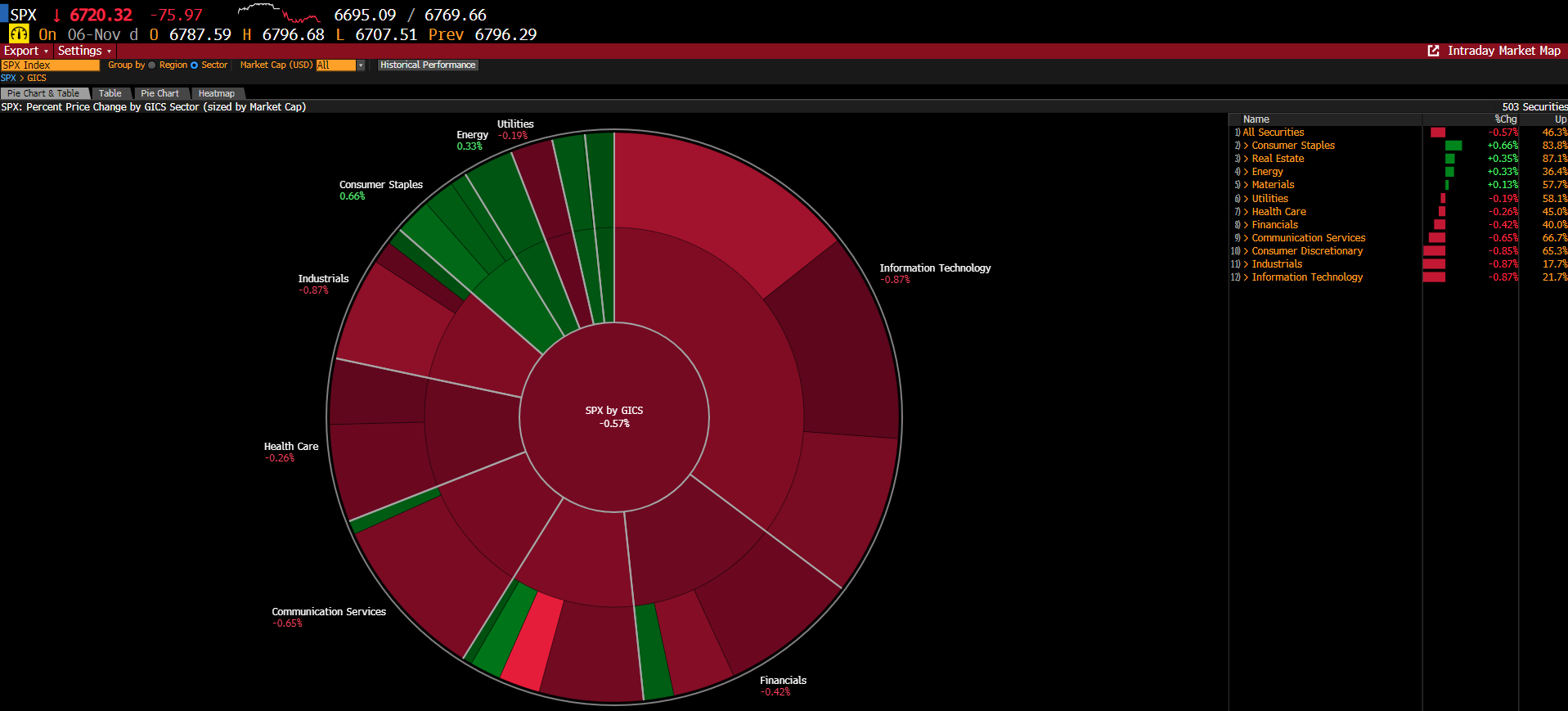Click the Energy pie chart label

click(472, 135)
